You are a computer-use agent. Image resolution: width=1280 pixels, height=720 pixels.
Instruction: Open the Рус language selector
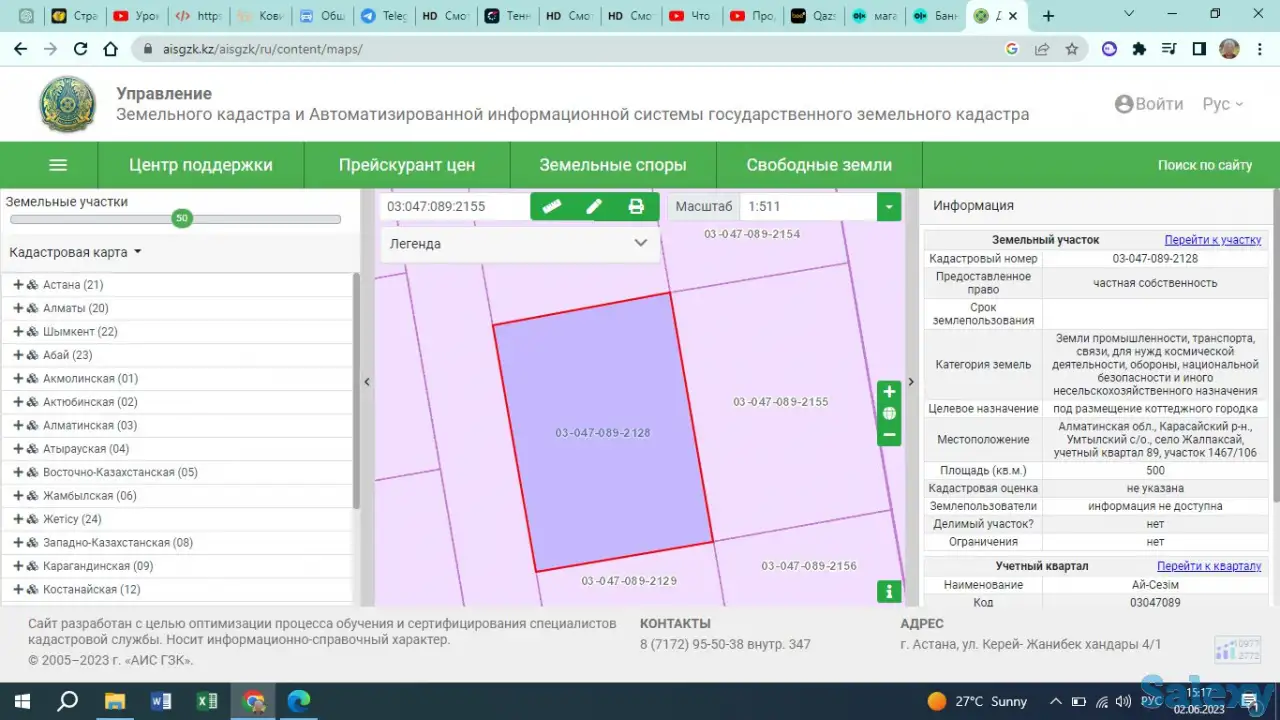point(1222,104)
